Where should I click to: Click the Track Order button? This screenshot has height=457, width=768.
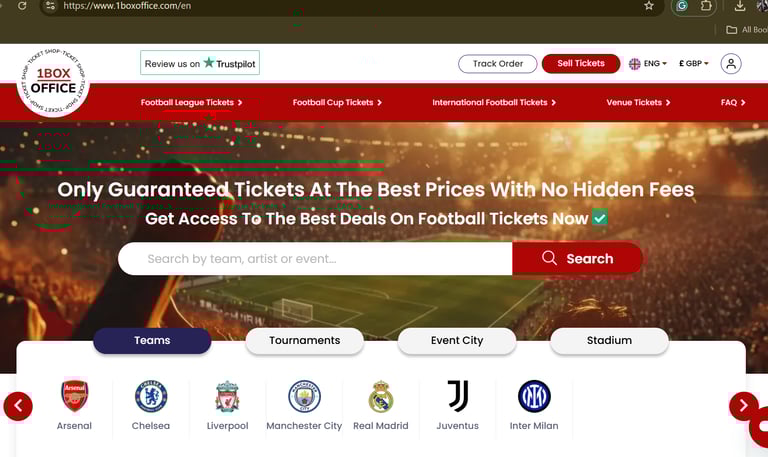point(498,64)
